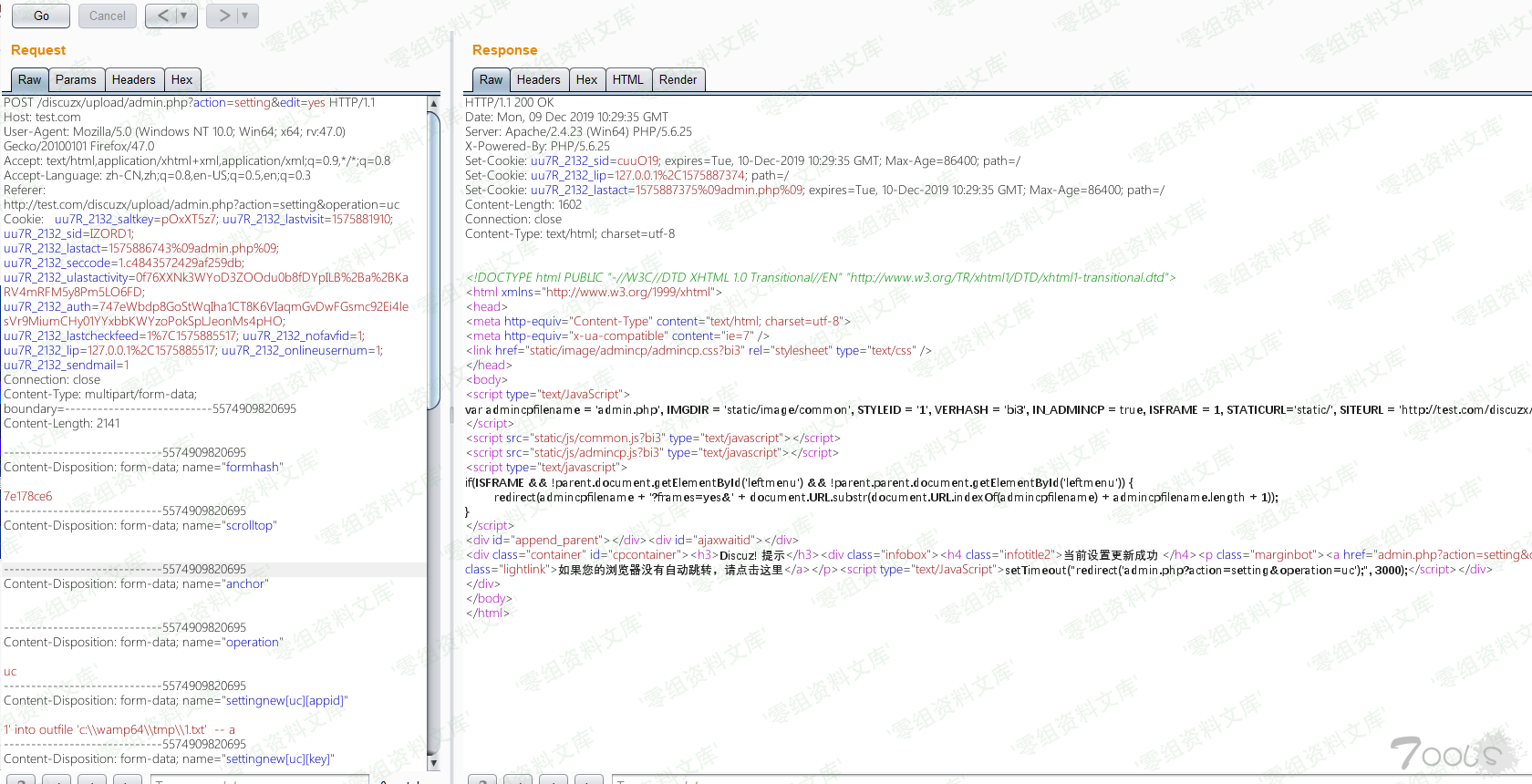Open the Request Headers tab
Image resolution: width=1532 pixels, height=784 pixels.
click(133, 80)
